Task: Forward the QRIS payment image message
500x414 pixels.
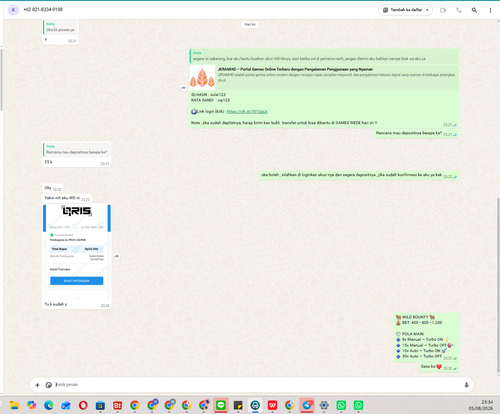Action: coord(117,256)
